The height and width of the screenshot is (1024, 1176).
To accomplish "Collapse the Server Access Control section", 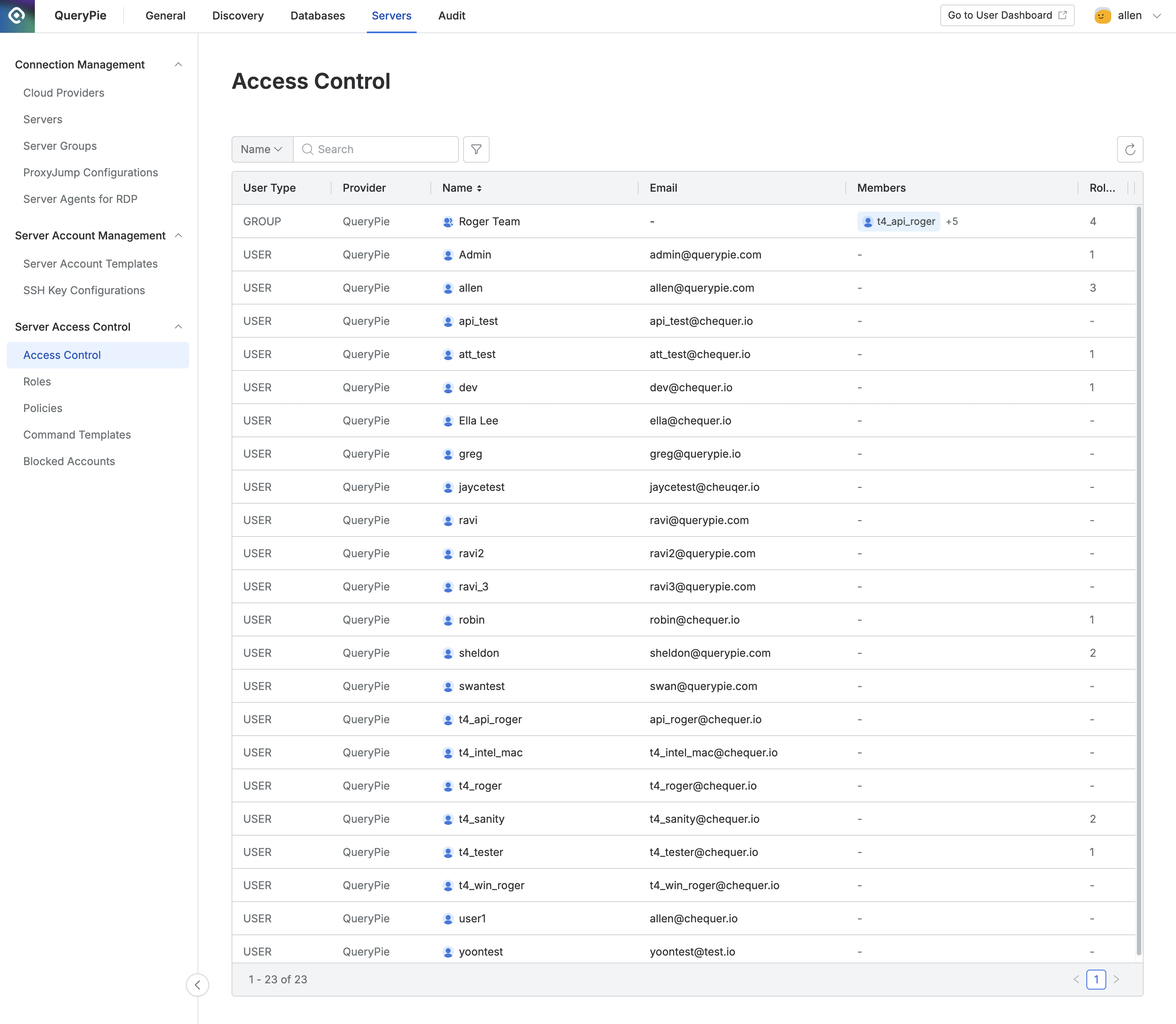I will pos(179,326).
